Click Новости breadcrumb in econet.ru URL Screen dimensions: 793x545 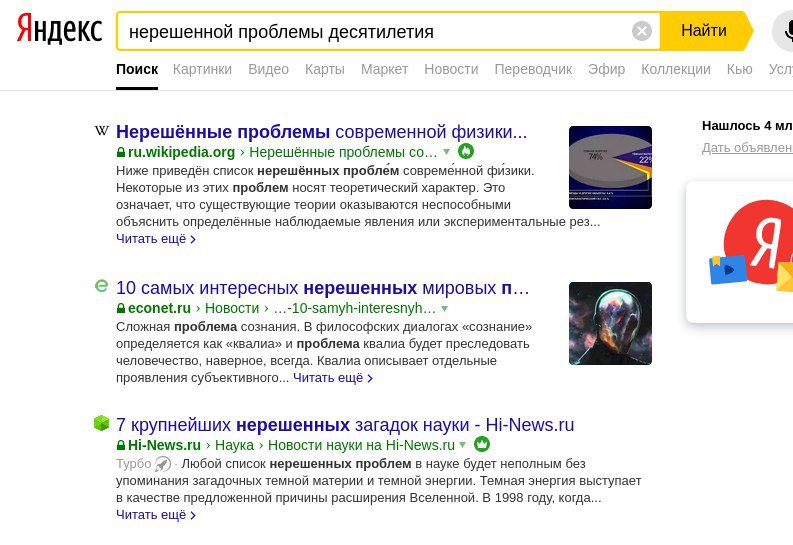(232, 308)
